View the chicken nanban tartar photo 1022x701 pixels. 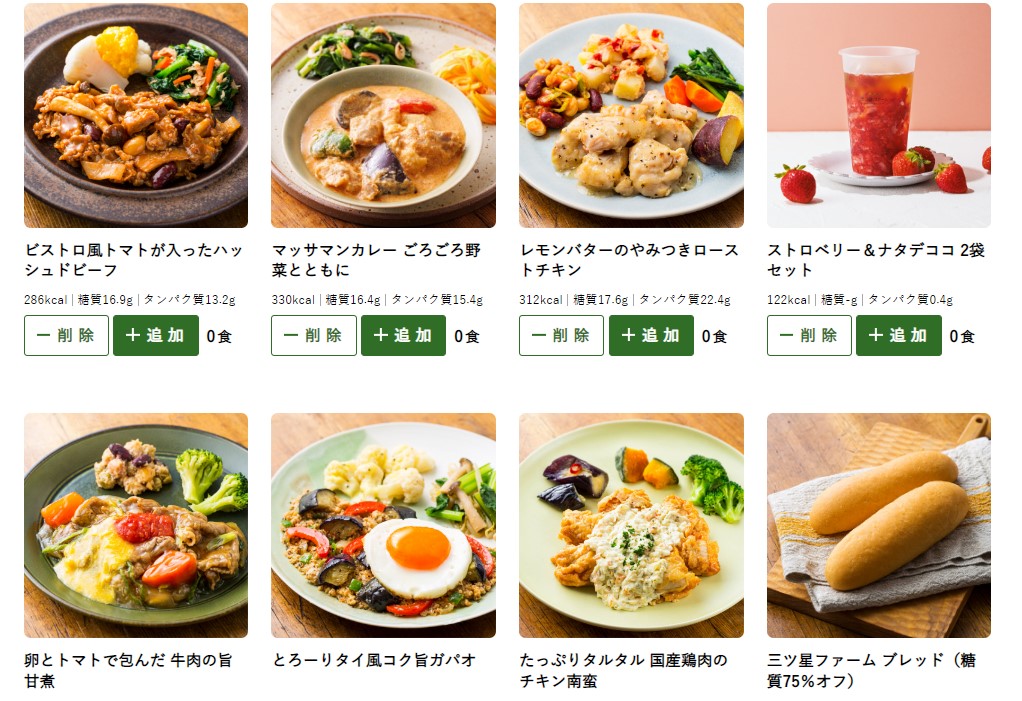631,525
